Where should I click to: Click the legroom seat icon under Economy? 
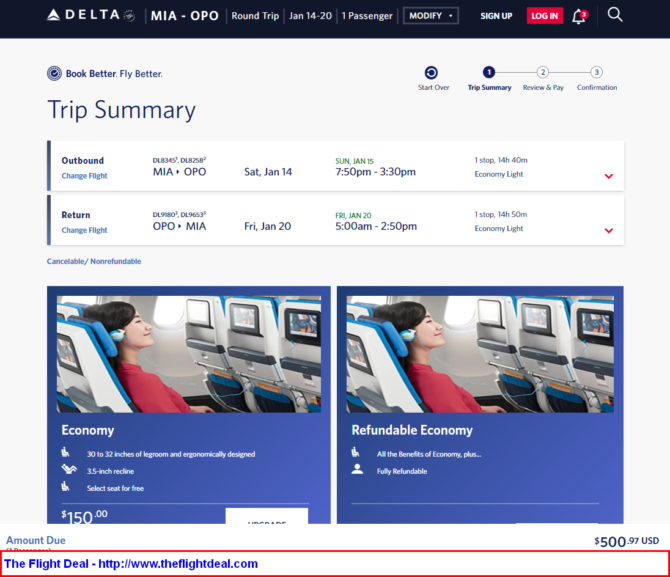[65, 452]
